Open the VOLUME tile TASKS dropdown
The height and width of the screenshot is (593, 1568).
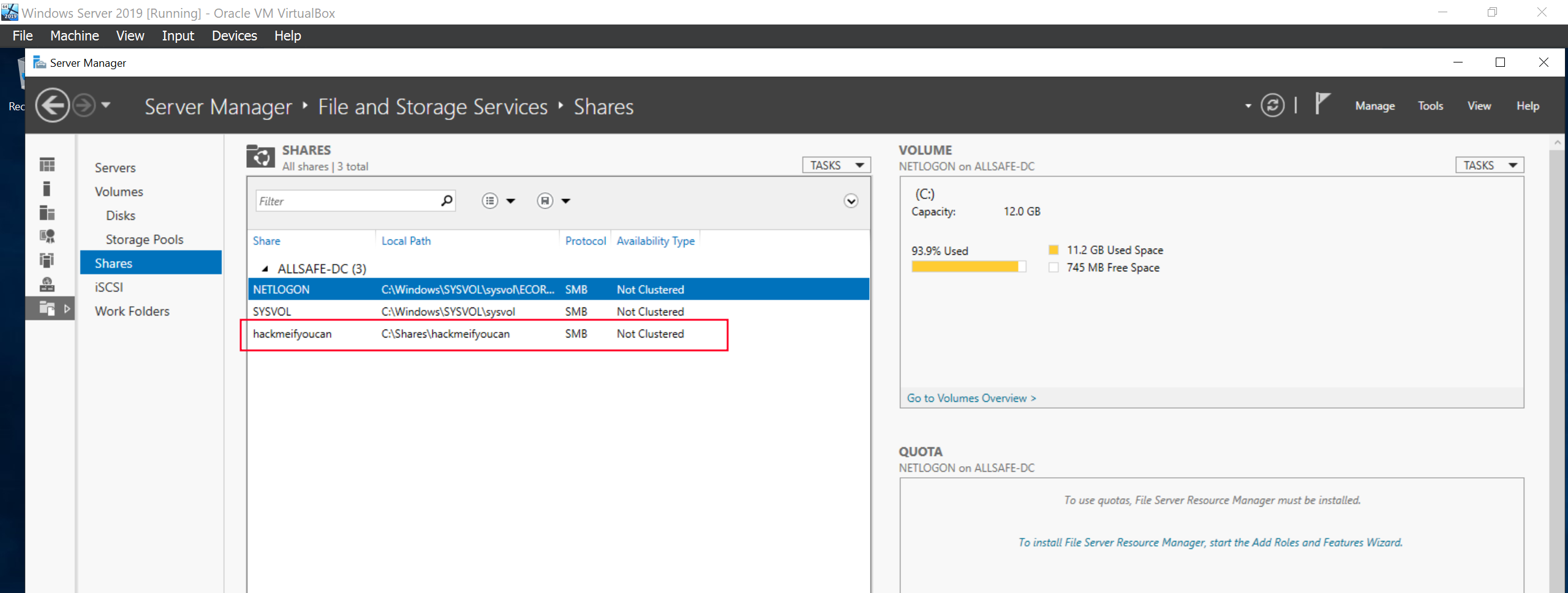click(x=1490, y=165)
